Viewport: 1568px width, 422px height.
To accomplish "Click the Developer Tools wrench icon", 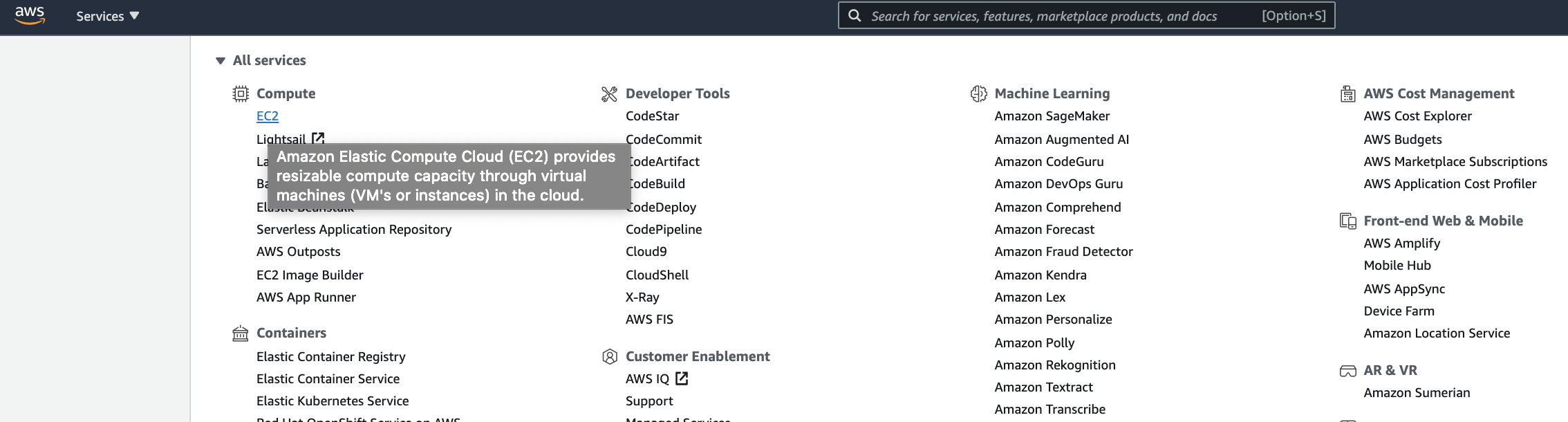I will 609,93.
